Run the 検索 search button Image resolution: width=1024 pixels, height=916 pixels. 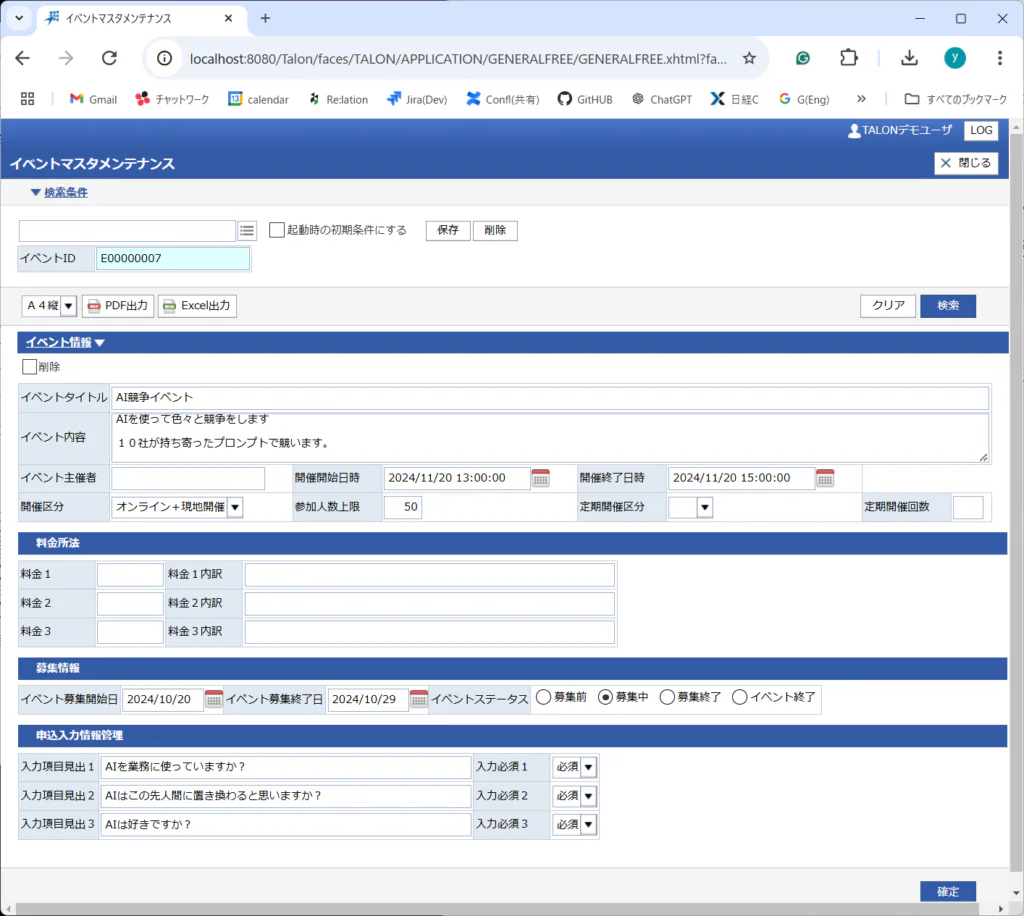point(948,306)
